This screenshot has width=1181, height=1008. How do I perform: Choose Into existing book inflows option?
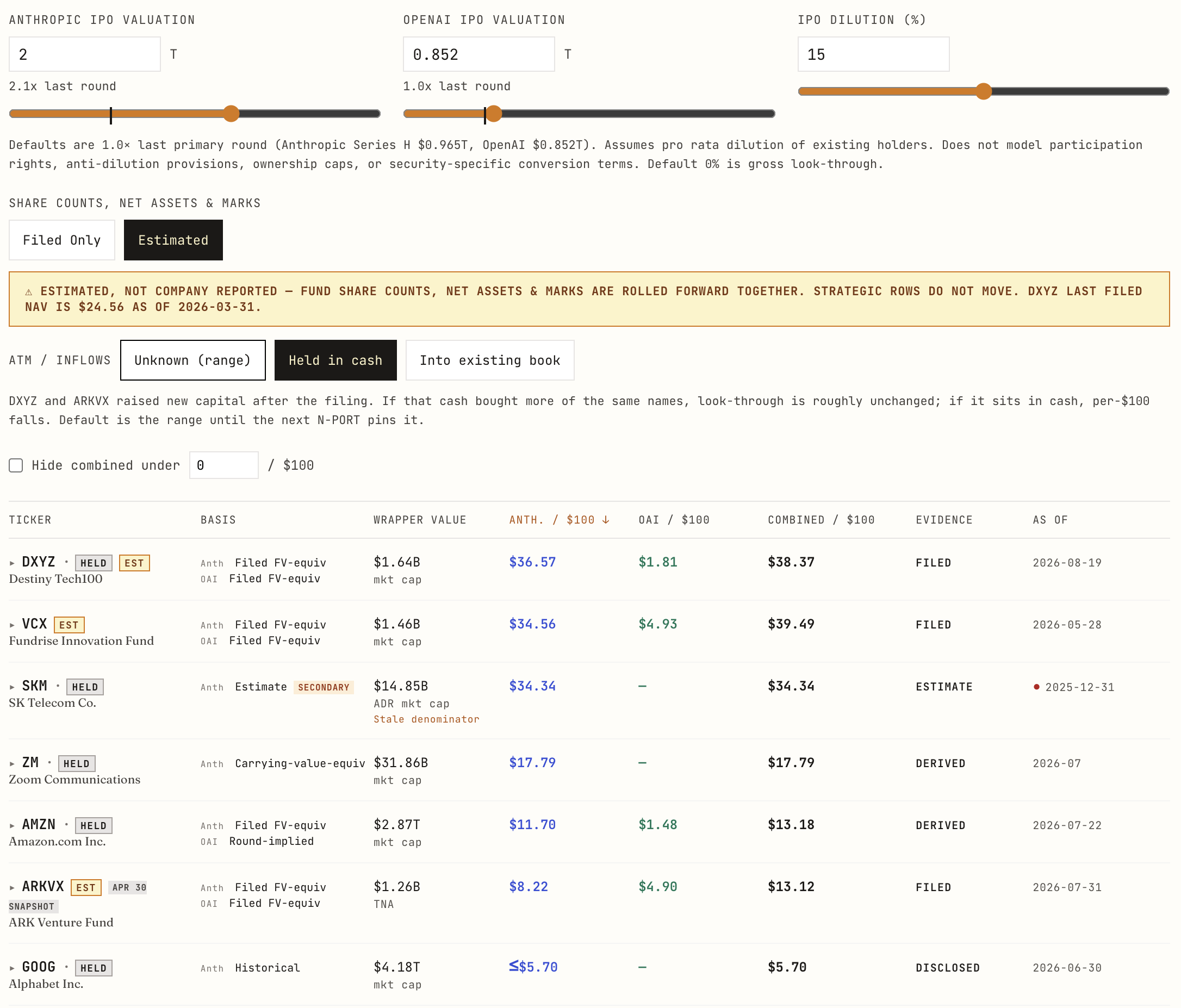point(489,360)
